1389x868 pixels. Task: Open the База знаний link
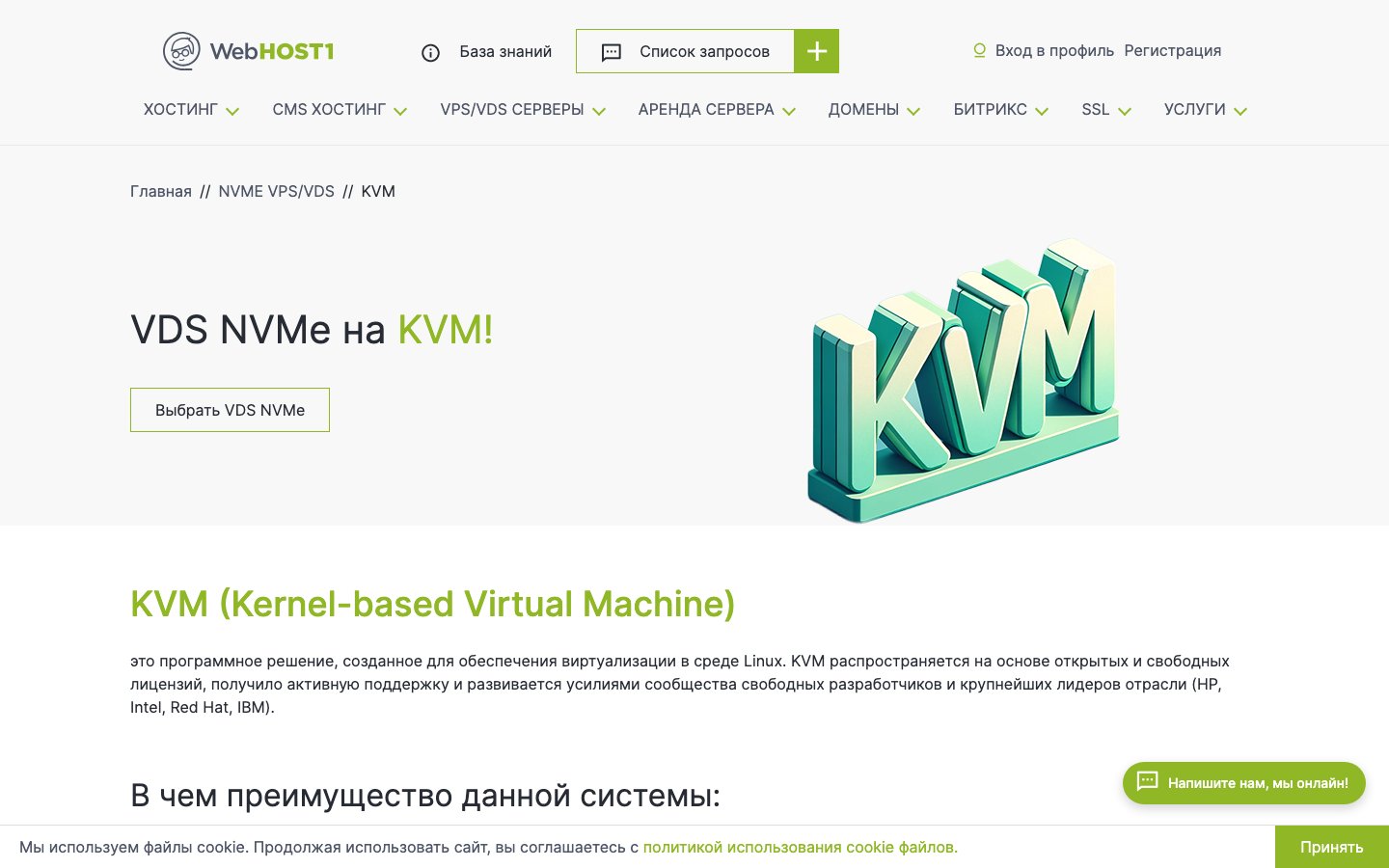click(505, 52)
